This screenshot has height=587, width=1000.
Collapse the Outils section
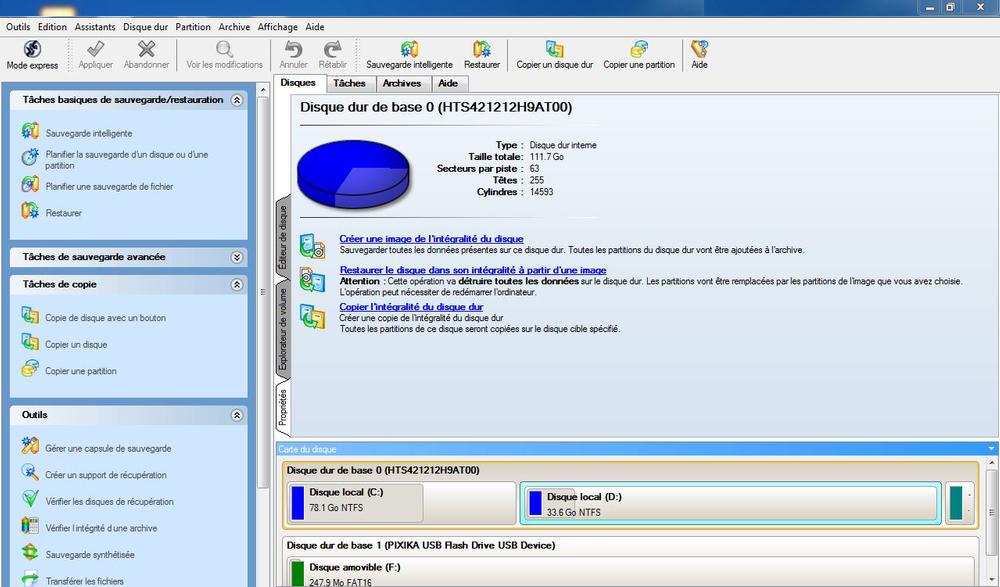(x=237, y=415)
